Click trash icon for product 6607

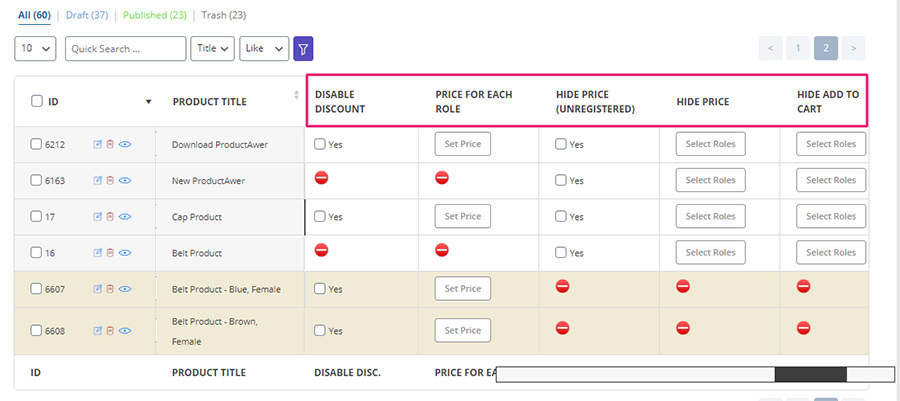click(x=110, y=289)
